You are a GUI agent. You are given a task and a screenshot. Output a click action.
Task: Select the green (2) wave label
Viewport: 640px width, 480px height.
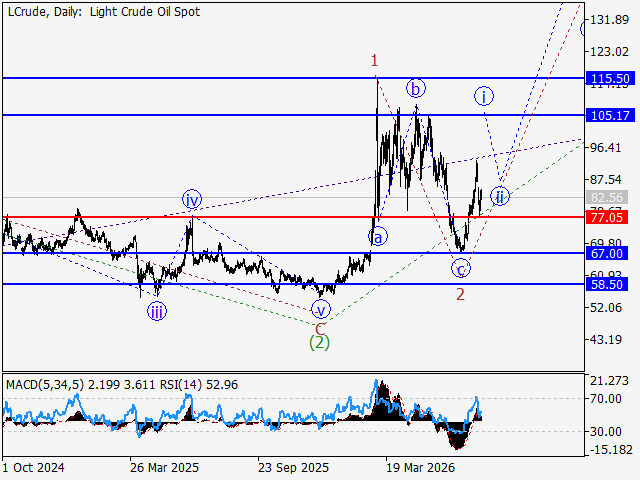click(x=319, y=342)
